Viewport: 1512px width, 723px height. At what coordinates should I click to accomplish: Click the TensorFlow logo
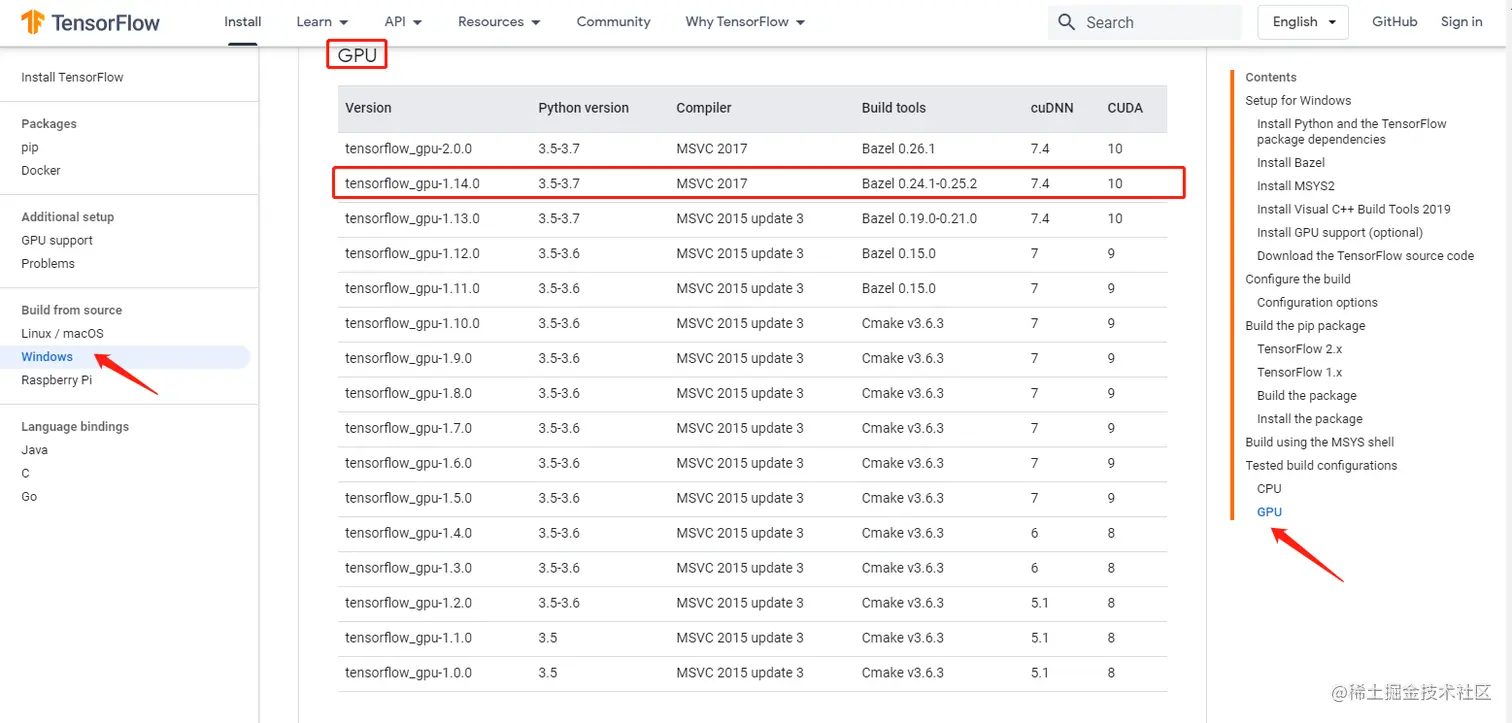(x=90, y=22)
